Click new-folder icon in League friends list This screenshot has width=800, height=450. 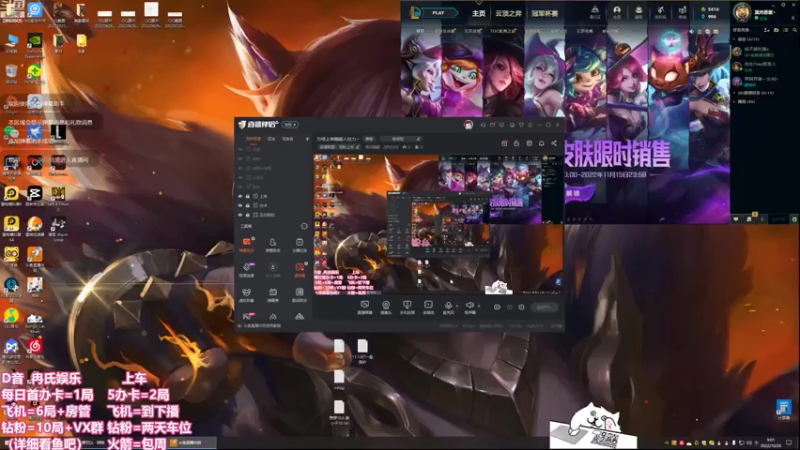pyautogui.click(x=776, y=31)
